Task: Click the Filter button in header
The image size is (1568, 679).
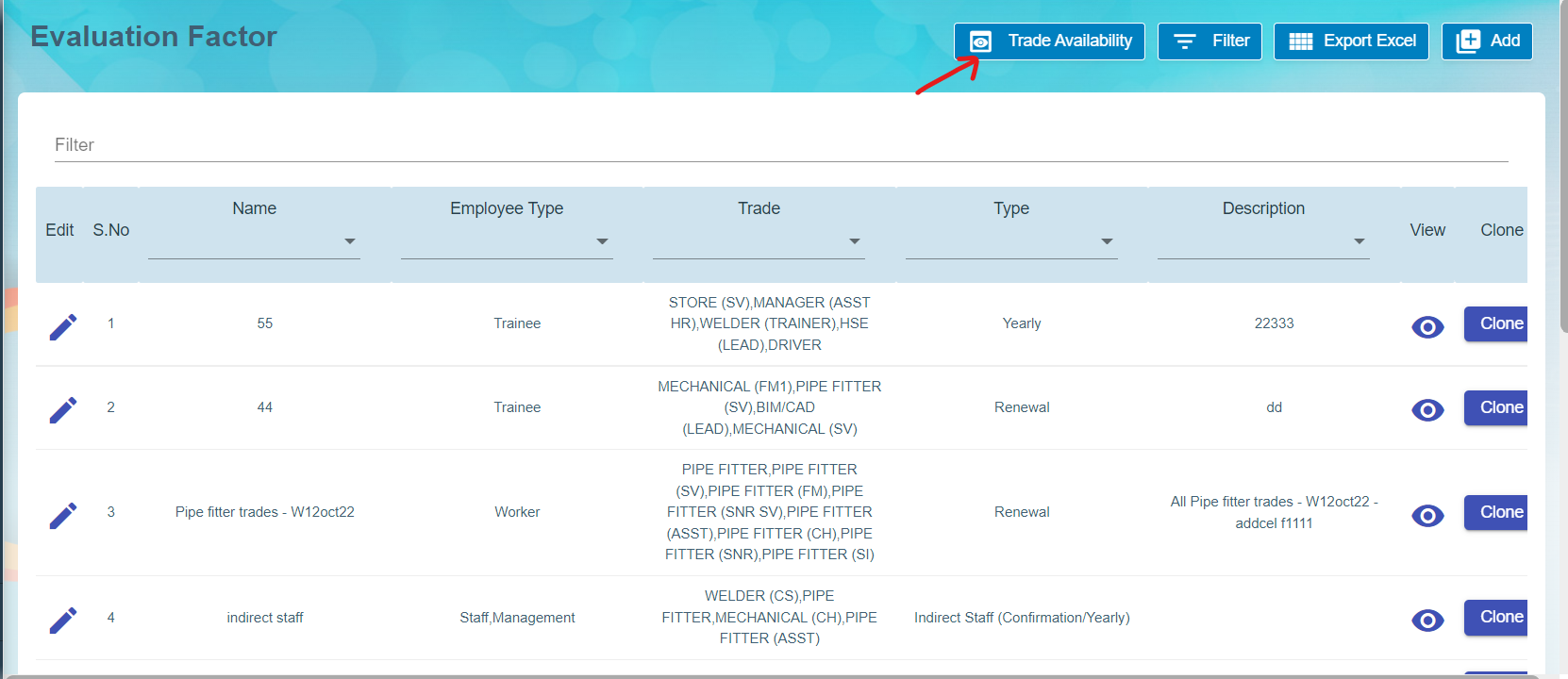Action: pos(1209,41)
